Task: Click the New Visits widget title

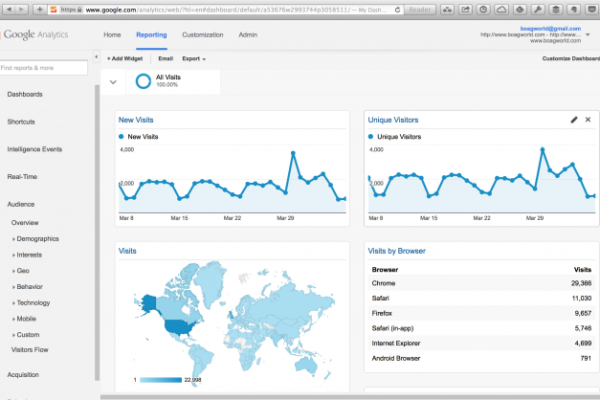Action: [136, 120]
